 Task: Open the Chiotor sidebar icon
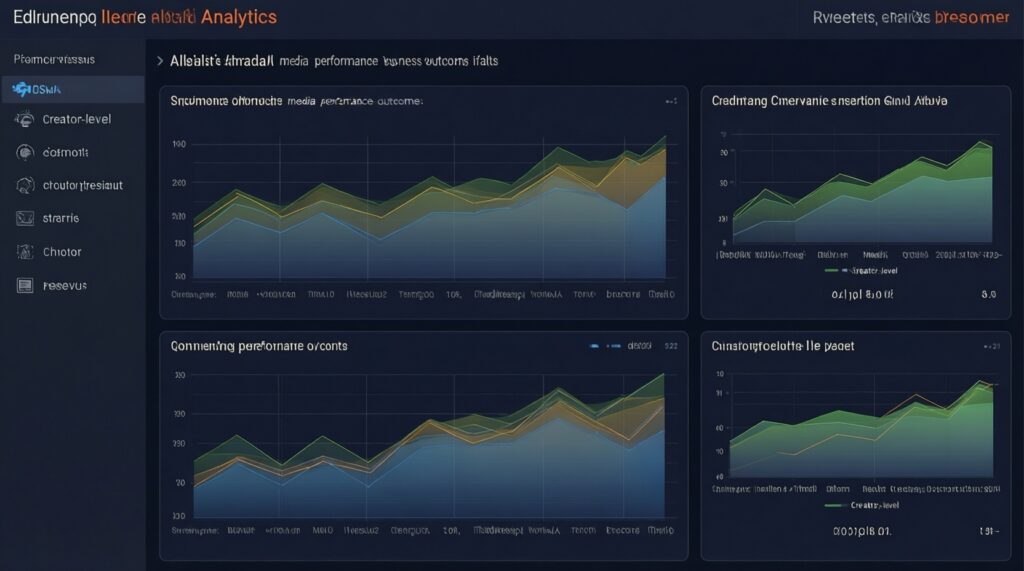[x=25, y=252]
